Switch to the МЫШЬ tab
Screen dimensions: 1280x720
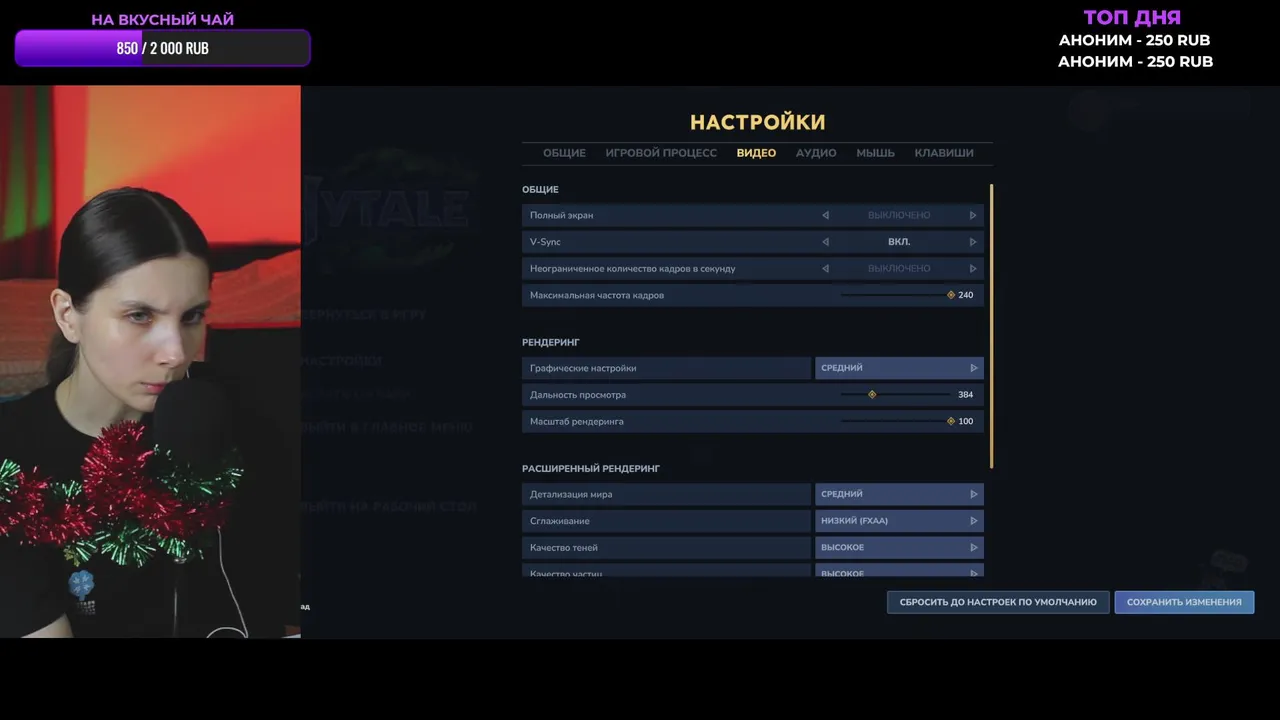coord(875,153)
